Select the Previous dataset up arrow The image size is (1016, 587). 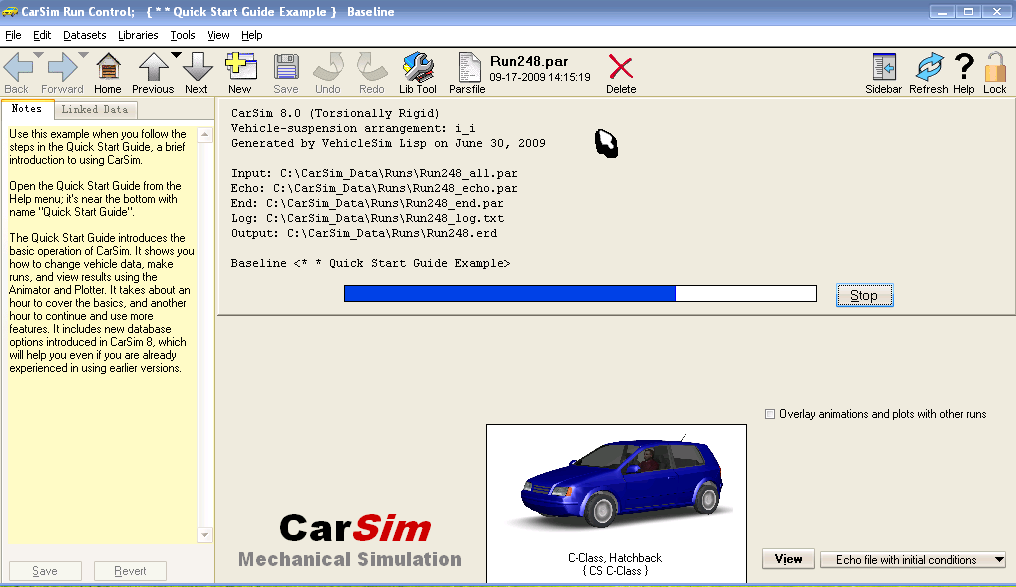point(153,67)
